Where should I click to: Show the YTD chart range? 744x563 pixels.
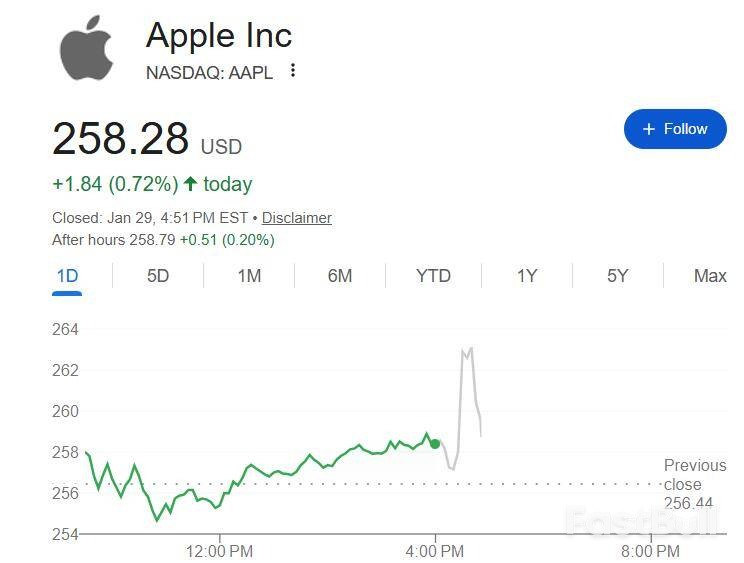tap(433, 276)
